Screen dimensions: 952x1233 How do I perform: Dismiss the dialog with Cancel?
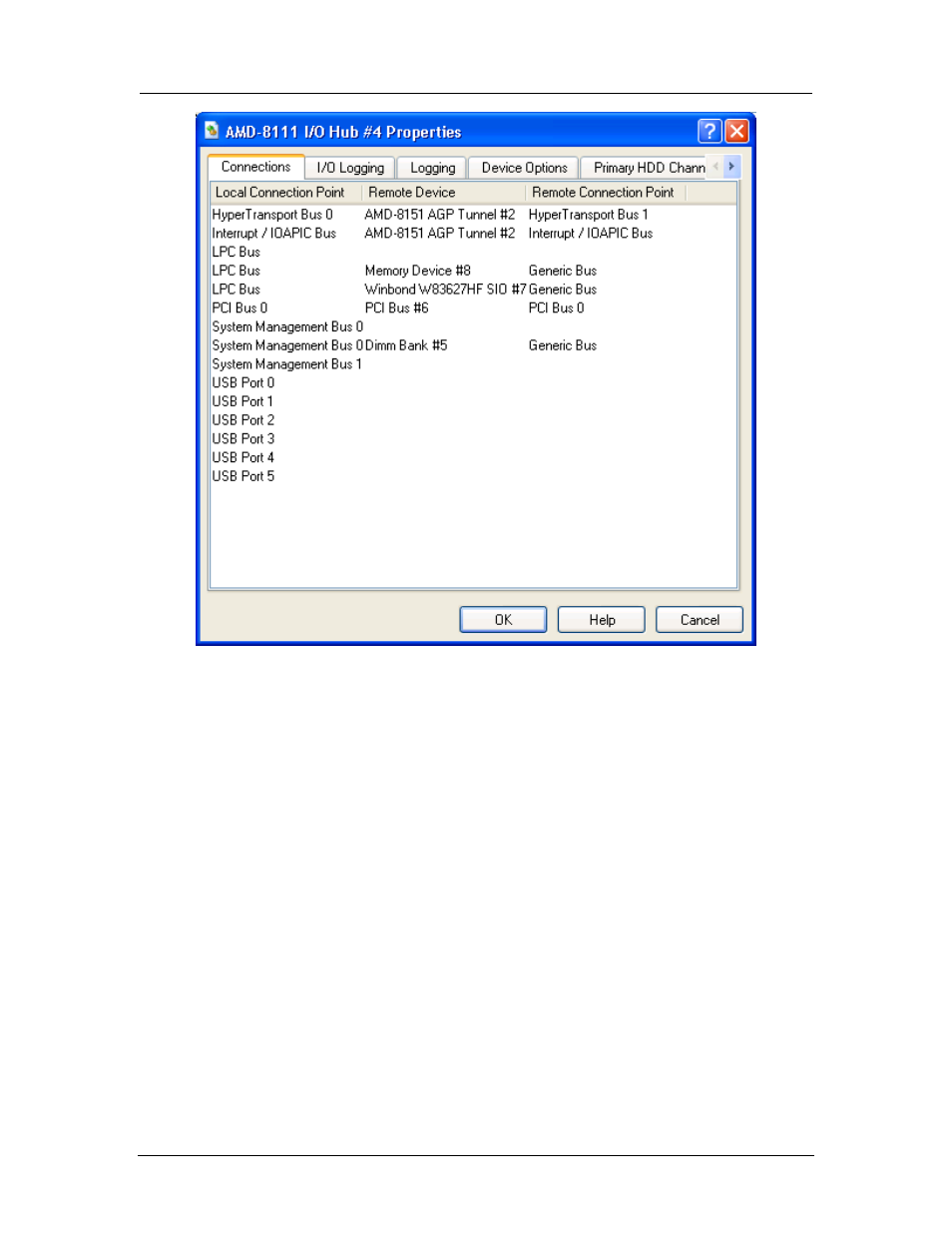pos(700,620)
